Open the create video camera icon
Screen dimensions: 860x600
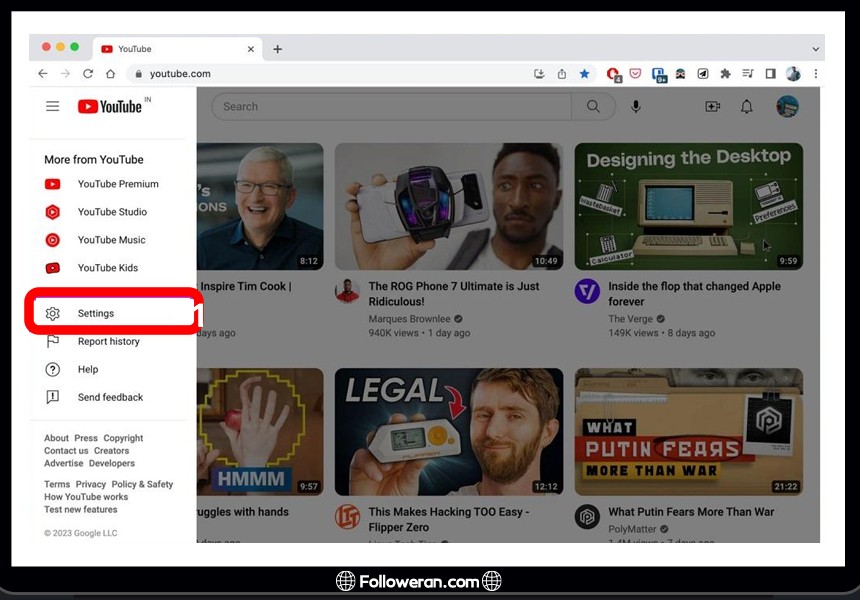click(x=712, y=107)
